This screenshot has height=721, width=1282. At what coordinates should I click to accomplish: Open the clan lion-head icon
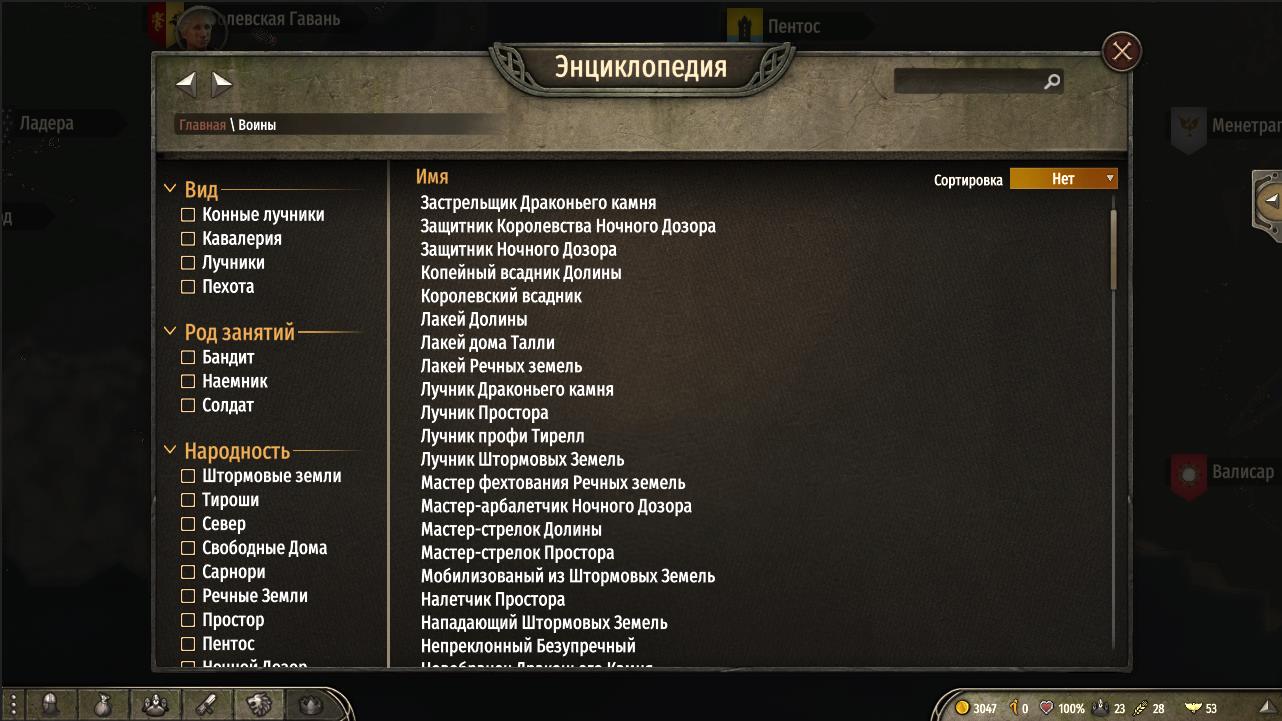(258, 705)
